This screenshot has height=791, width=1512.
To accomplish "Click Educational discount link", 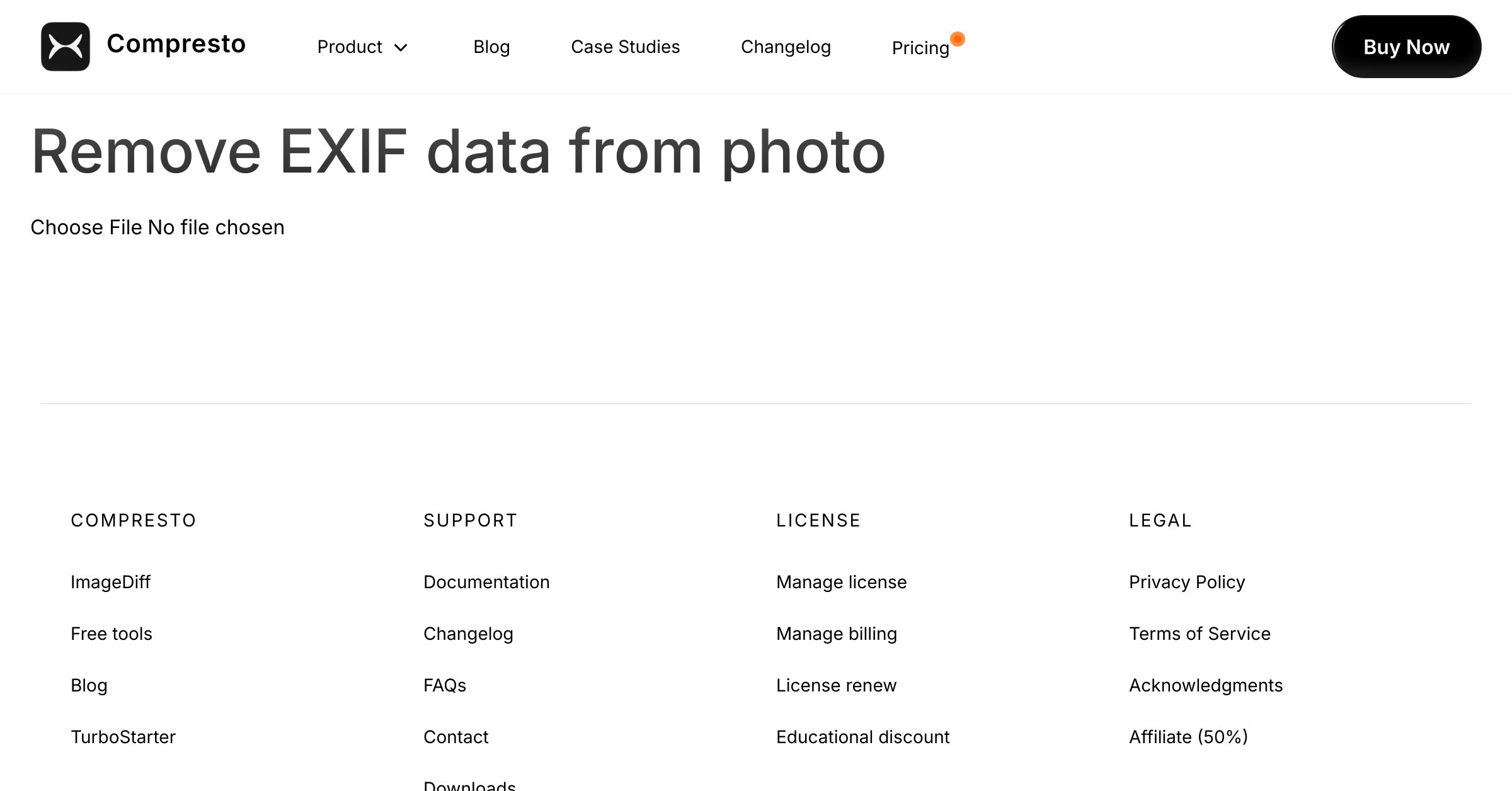I will pos(862,737).
